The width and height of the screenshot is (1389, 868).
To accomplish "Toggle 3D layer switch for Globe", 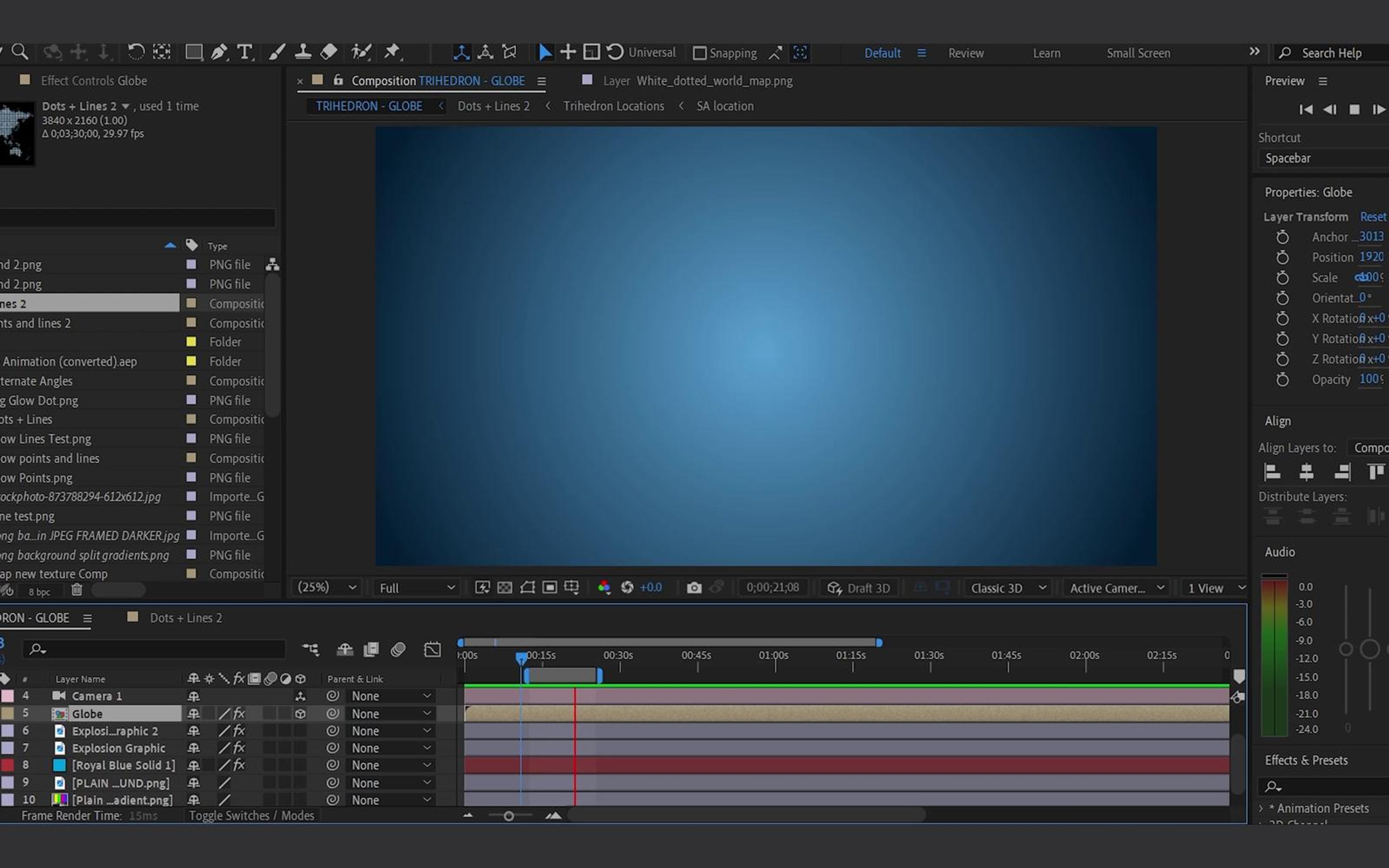I will (x=300, y=714).
